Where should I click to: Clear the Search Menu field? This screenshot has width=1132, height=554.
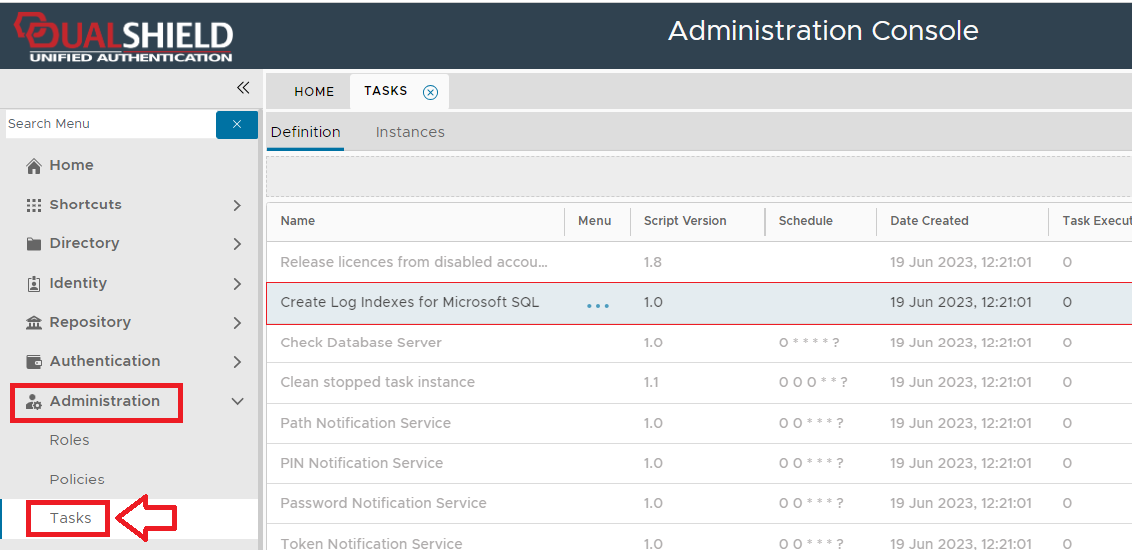pyautogui.click(x=237, y=124)
